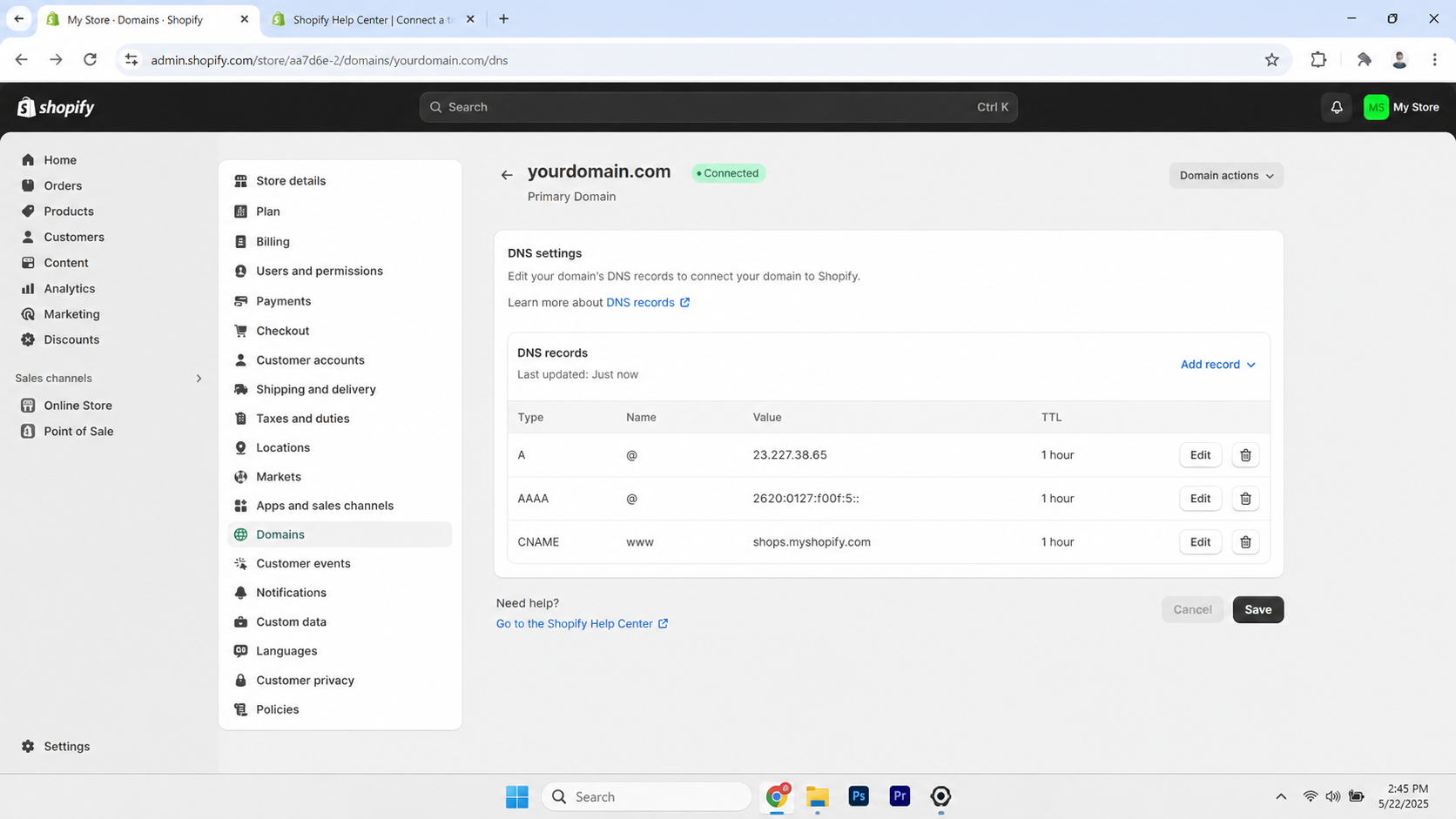1456x819 pixels.
Task: Delete the AAAA record with trash icon
Action: pyautogui.click(x=1245, y=499)
